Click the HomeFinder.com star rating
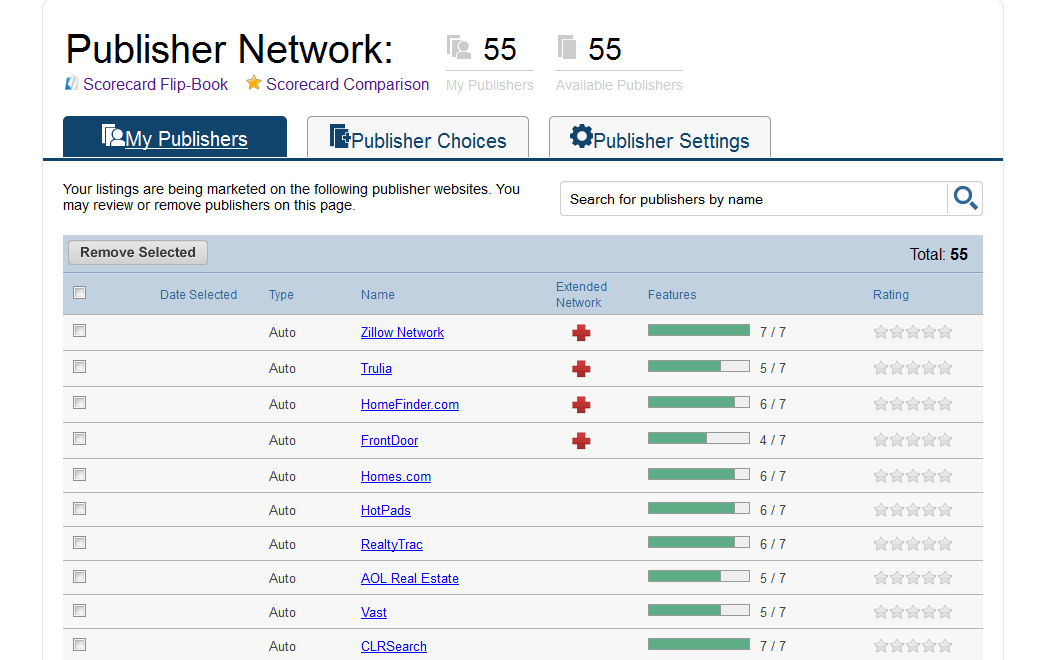Viewport: 1046px width, 660px height. (913, 404)
